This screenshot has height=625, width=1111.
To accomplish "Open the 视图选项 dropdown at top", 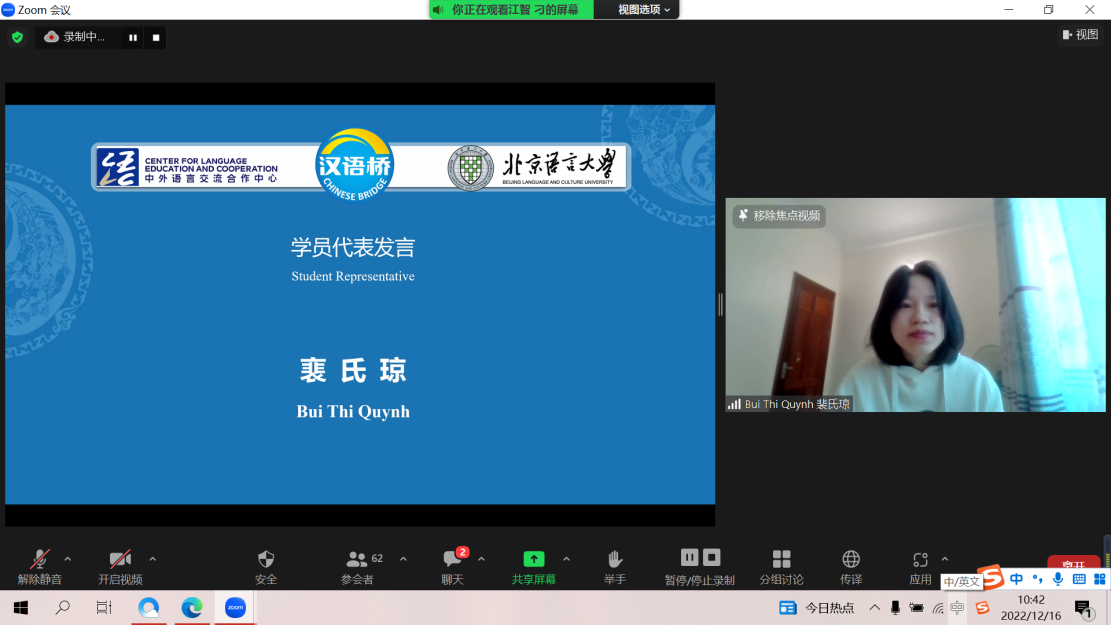I will coord(645,9).
